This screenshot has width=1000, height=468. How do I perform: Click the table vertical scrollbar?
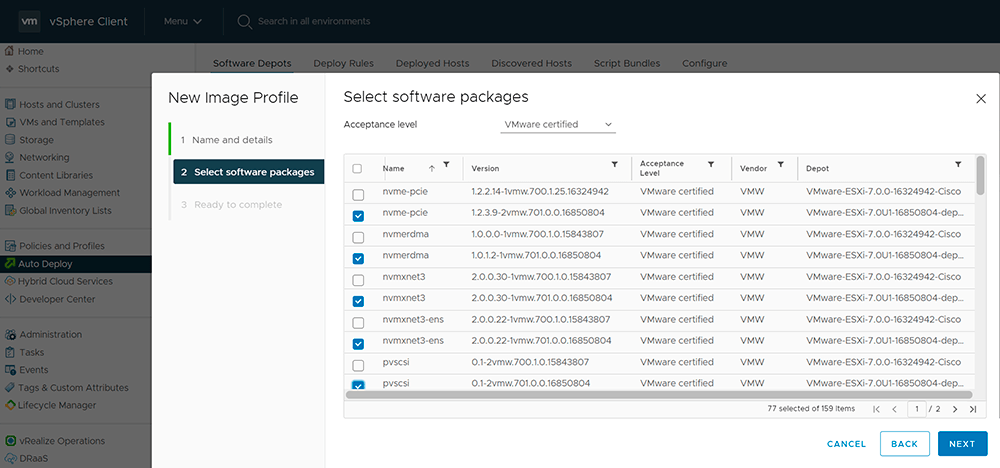(980, 175)
